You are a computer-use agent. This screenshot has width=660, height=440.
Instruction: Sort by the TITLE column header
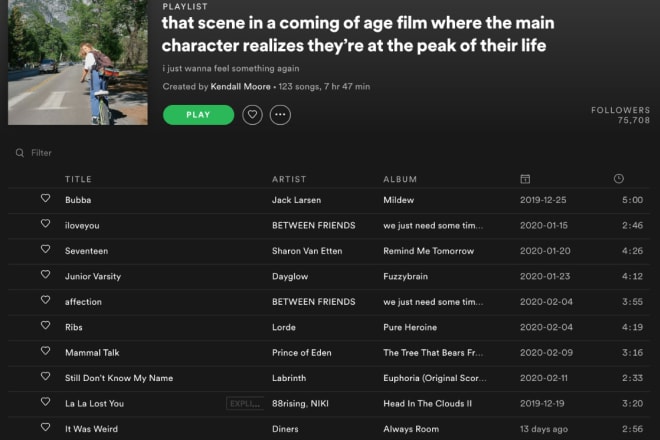(78, 179)
